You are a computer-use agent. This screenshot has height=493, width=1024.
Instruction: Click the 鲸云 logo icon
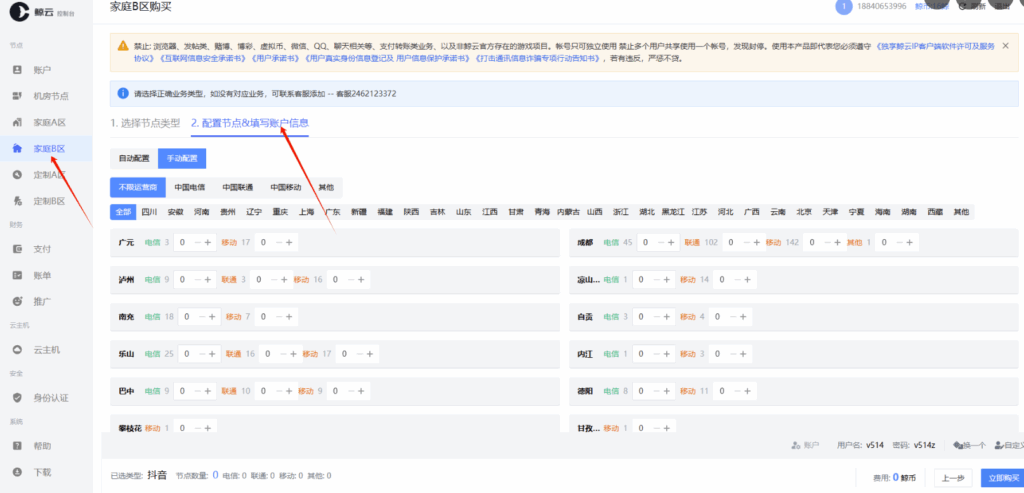(18, 11)
